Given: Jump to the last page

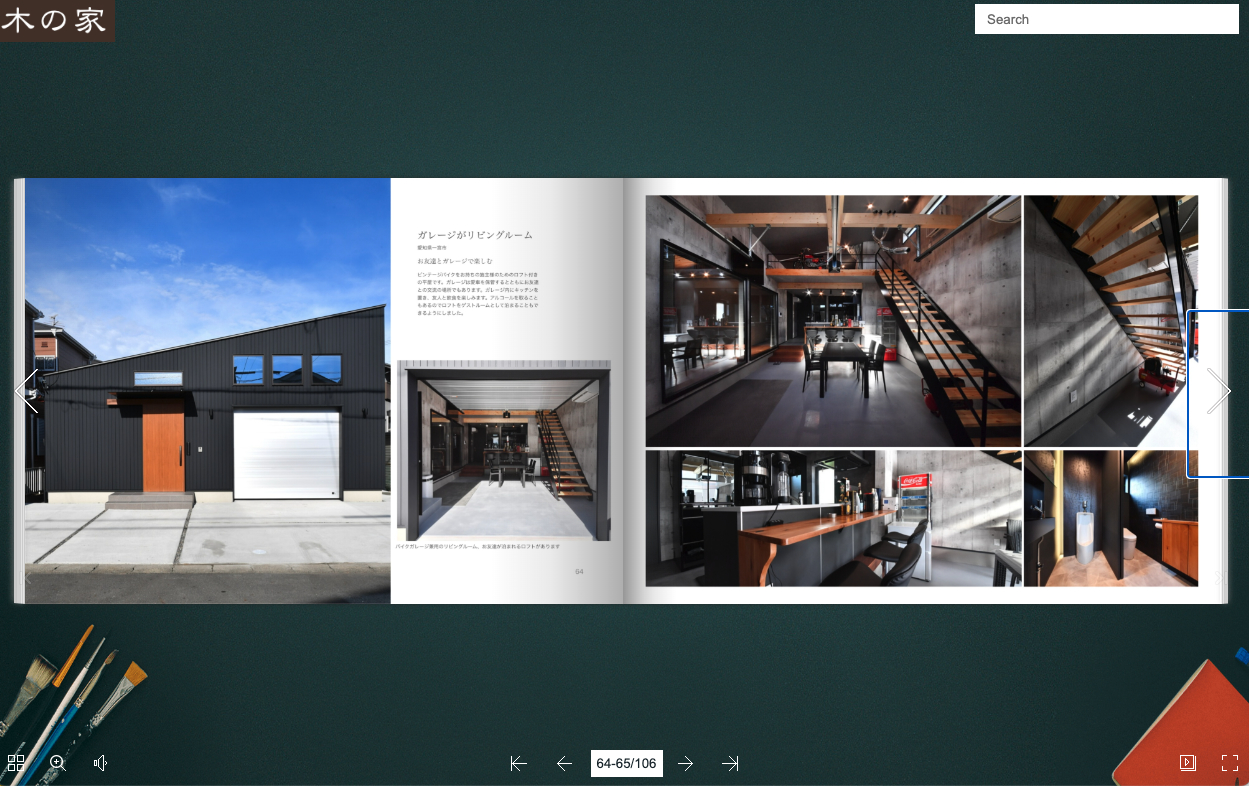Looking at the screenshot, I should pos(730,764).
